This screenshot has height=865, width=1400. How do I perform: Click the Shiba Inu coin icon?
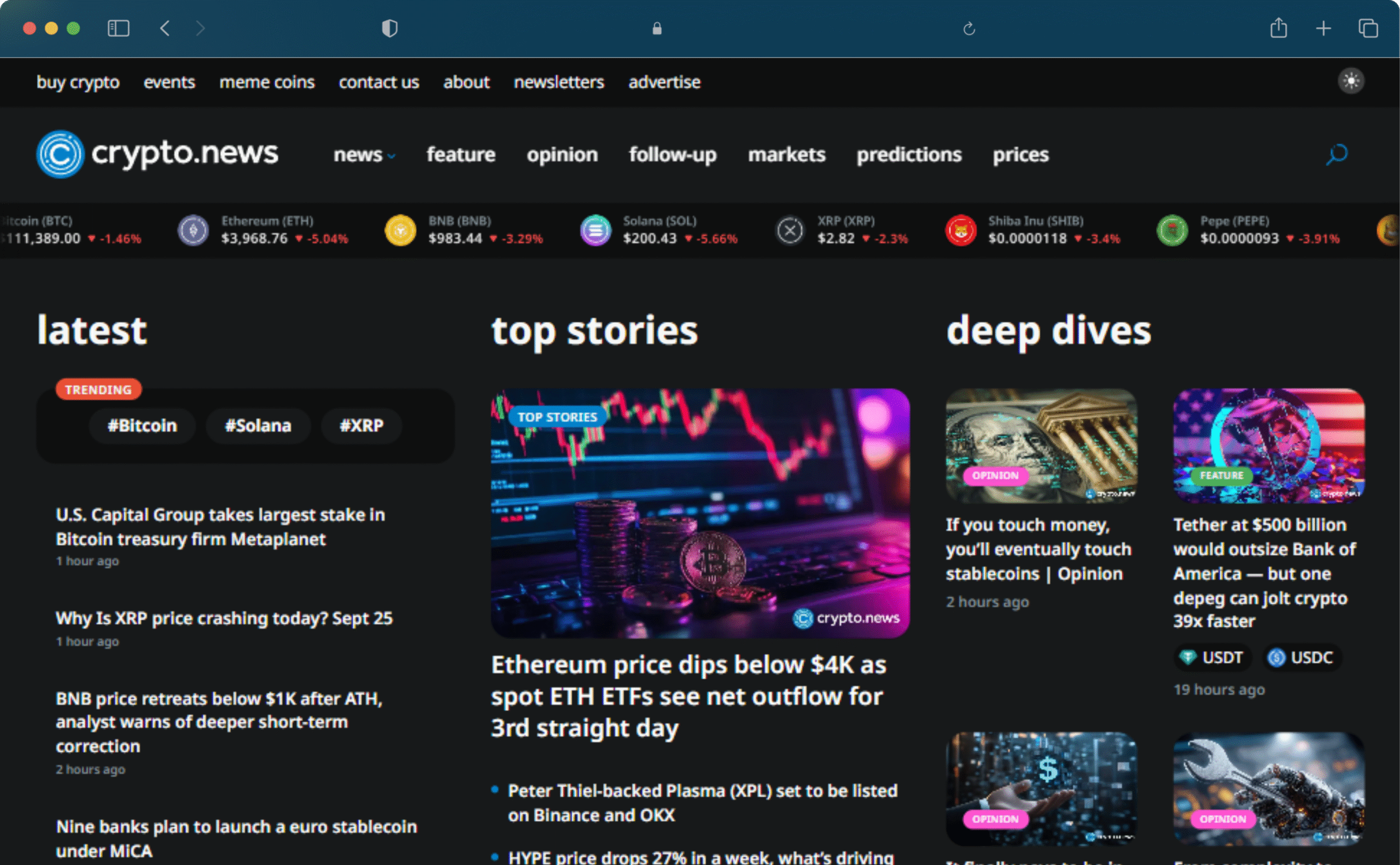(962, 231)
